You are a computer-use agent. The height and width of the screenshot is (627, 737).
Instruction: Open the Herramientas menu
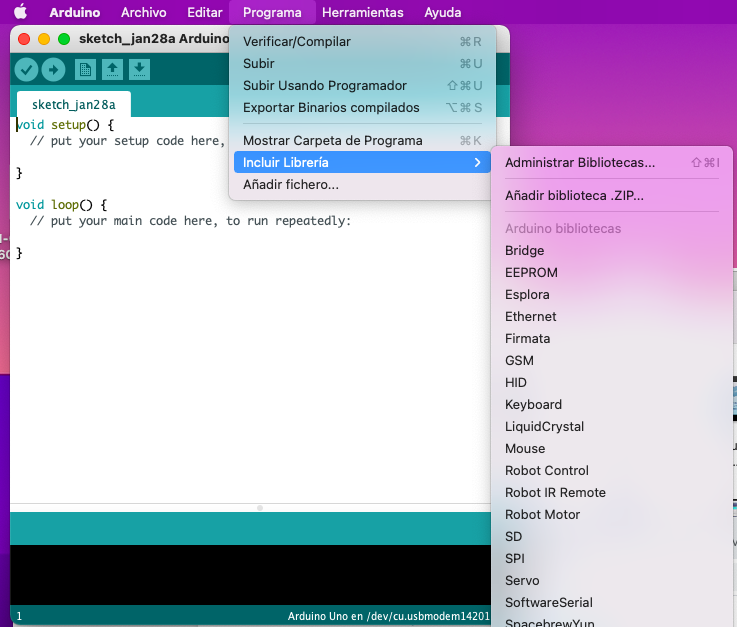pos(362,12)
